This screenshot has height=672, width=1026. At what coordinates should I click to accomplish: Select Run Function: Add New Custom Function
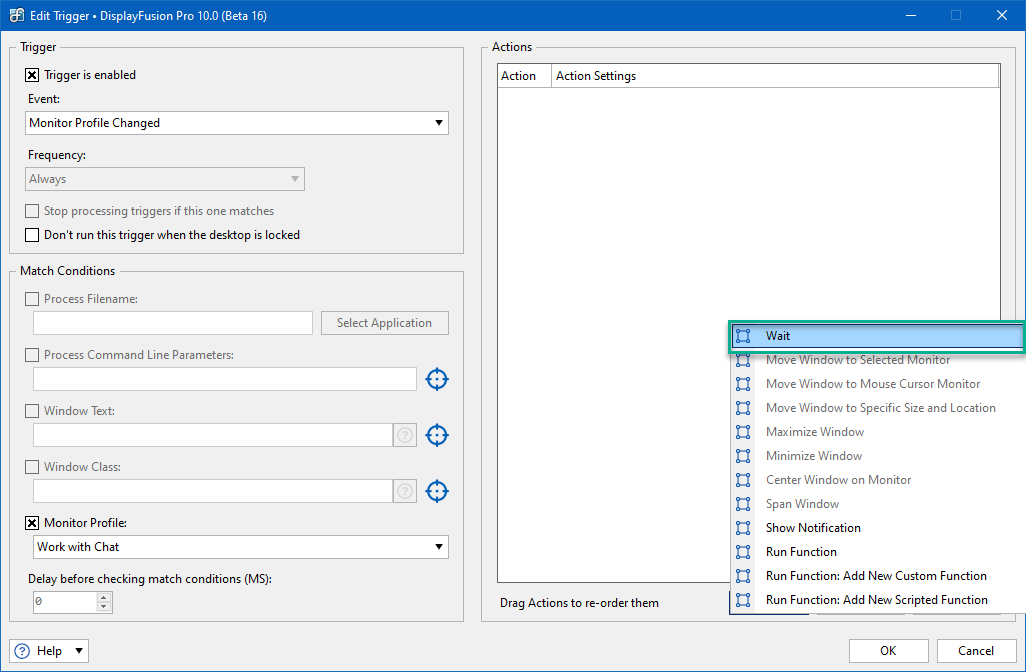click(877, 576)
